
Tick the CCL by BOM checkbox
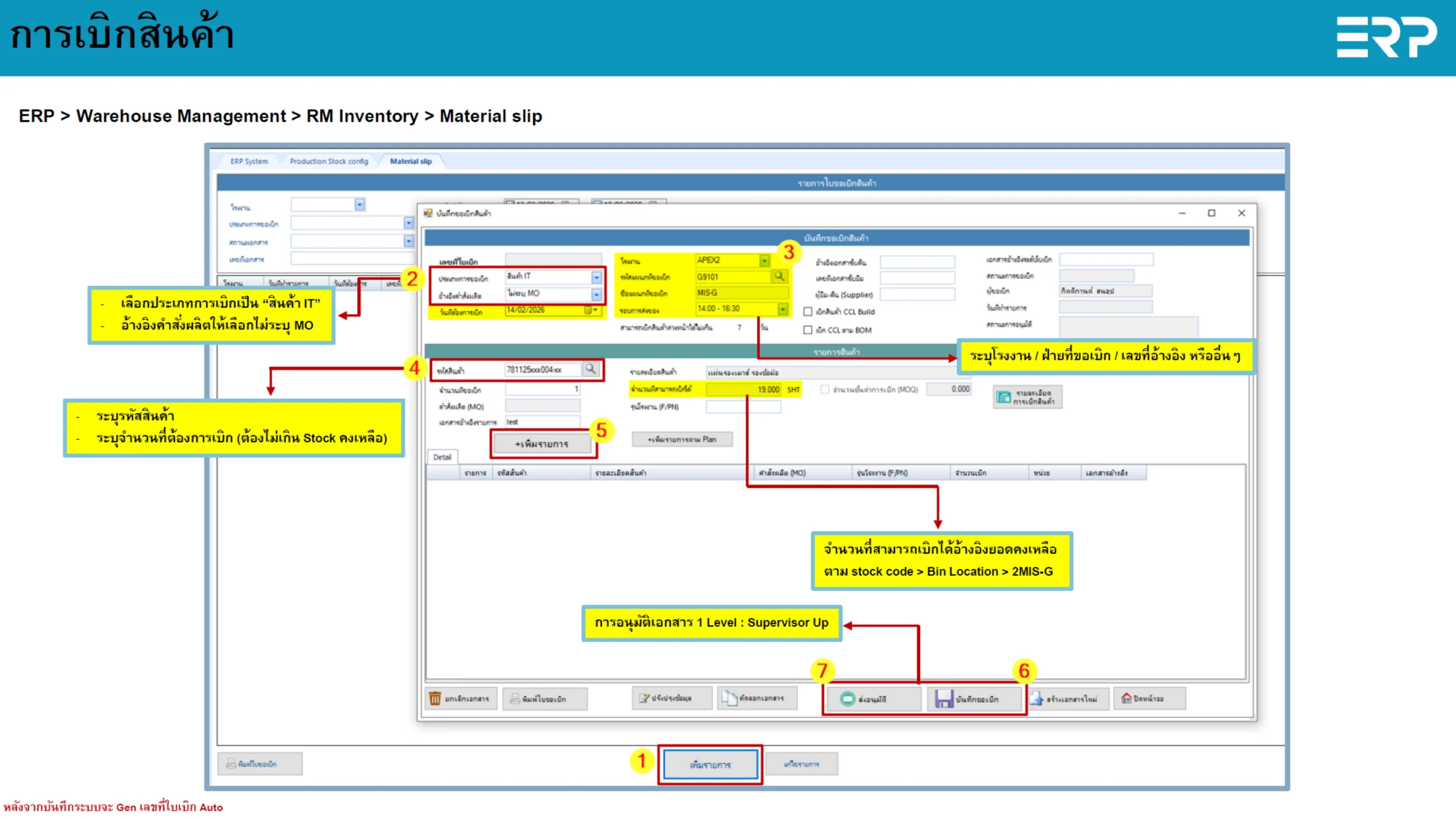coord(808,330)
